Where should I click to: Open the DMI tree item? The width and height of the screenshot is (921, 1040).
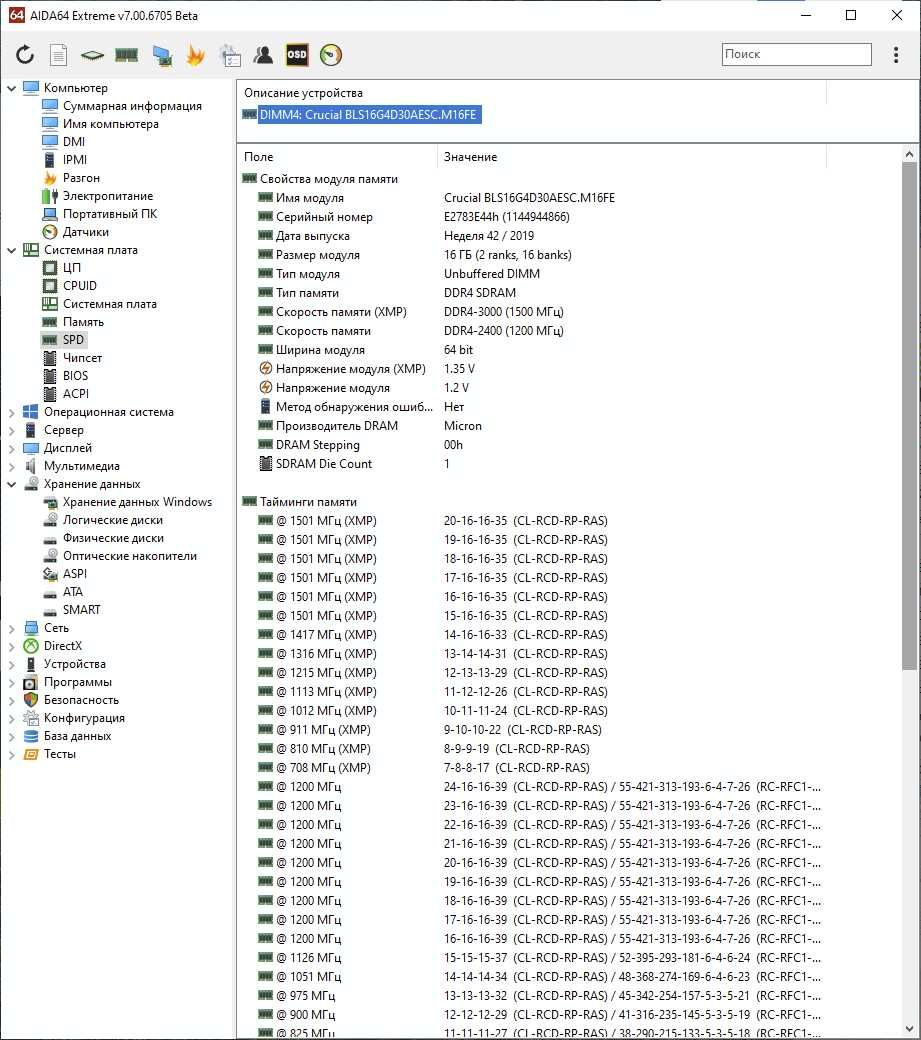tap(74, 141)
